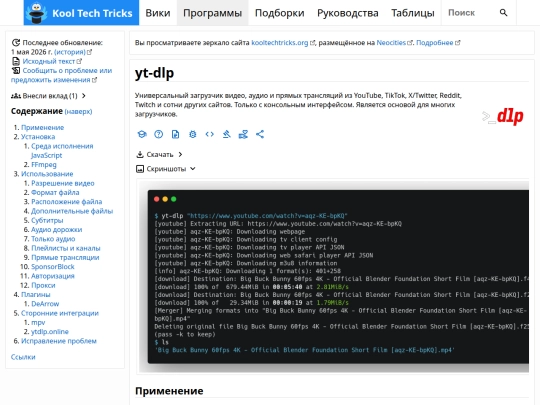
Task: Jump to Плейлисты и каналы section
Action: coord(66,248)
